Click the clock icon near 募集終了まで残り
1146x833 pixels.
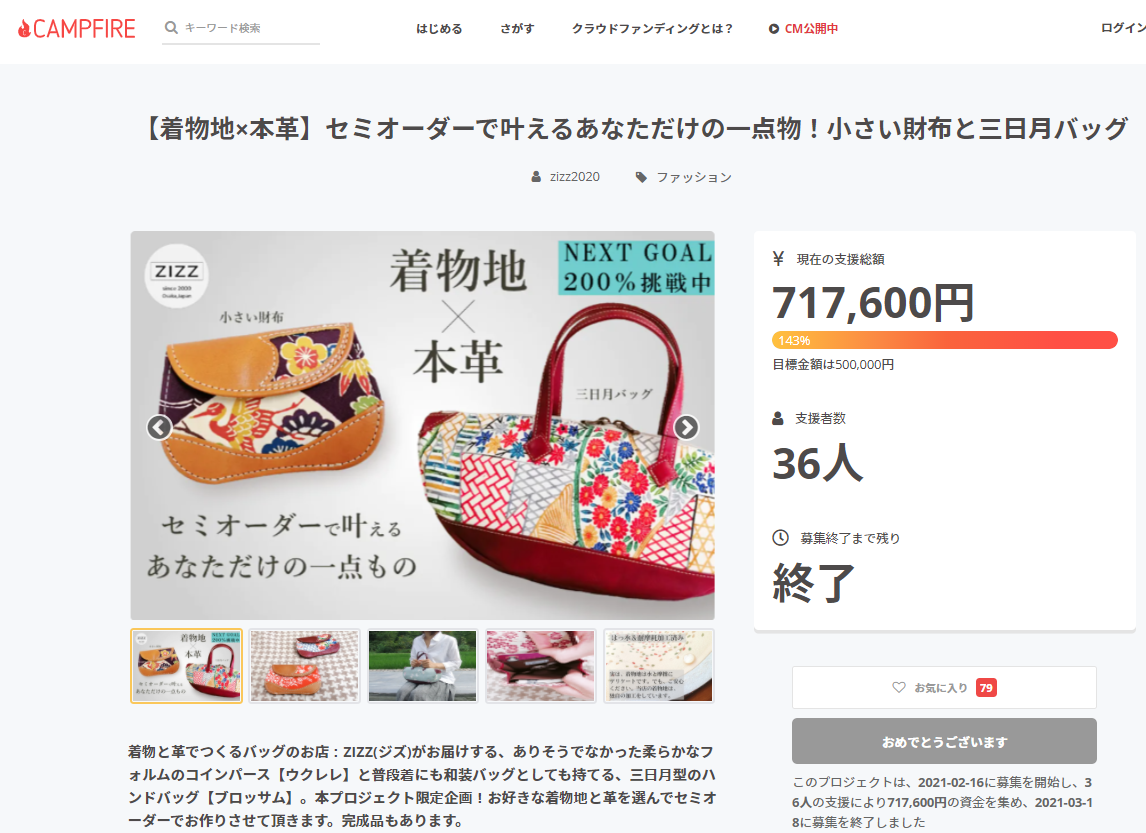click(781, 538)
